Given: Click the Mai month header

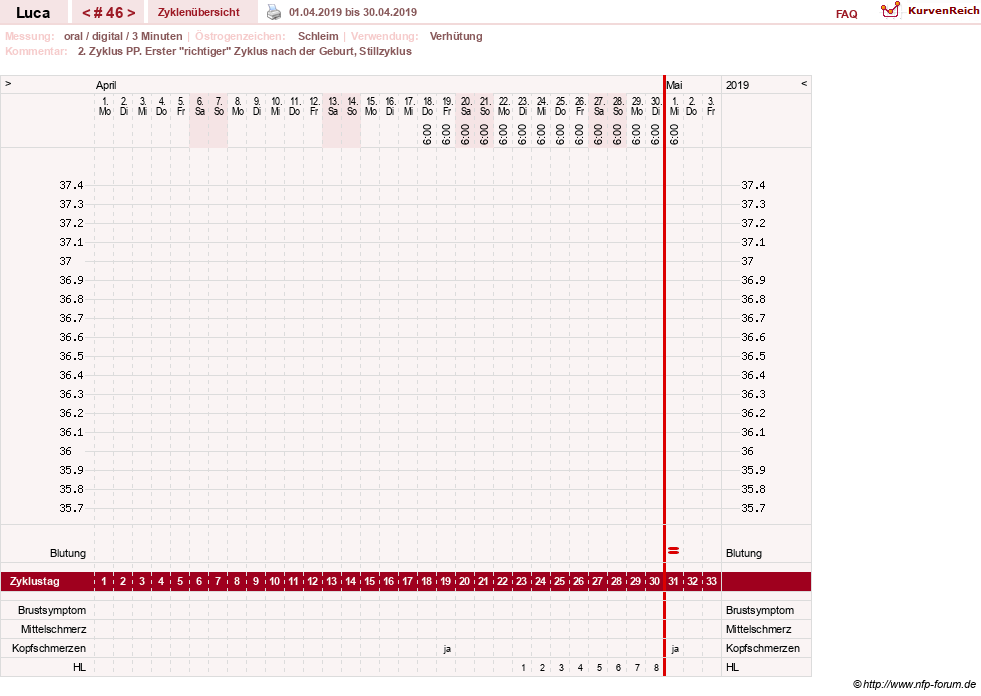Looking at the screenshot, I should [674, 85].
